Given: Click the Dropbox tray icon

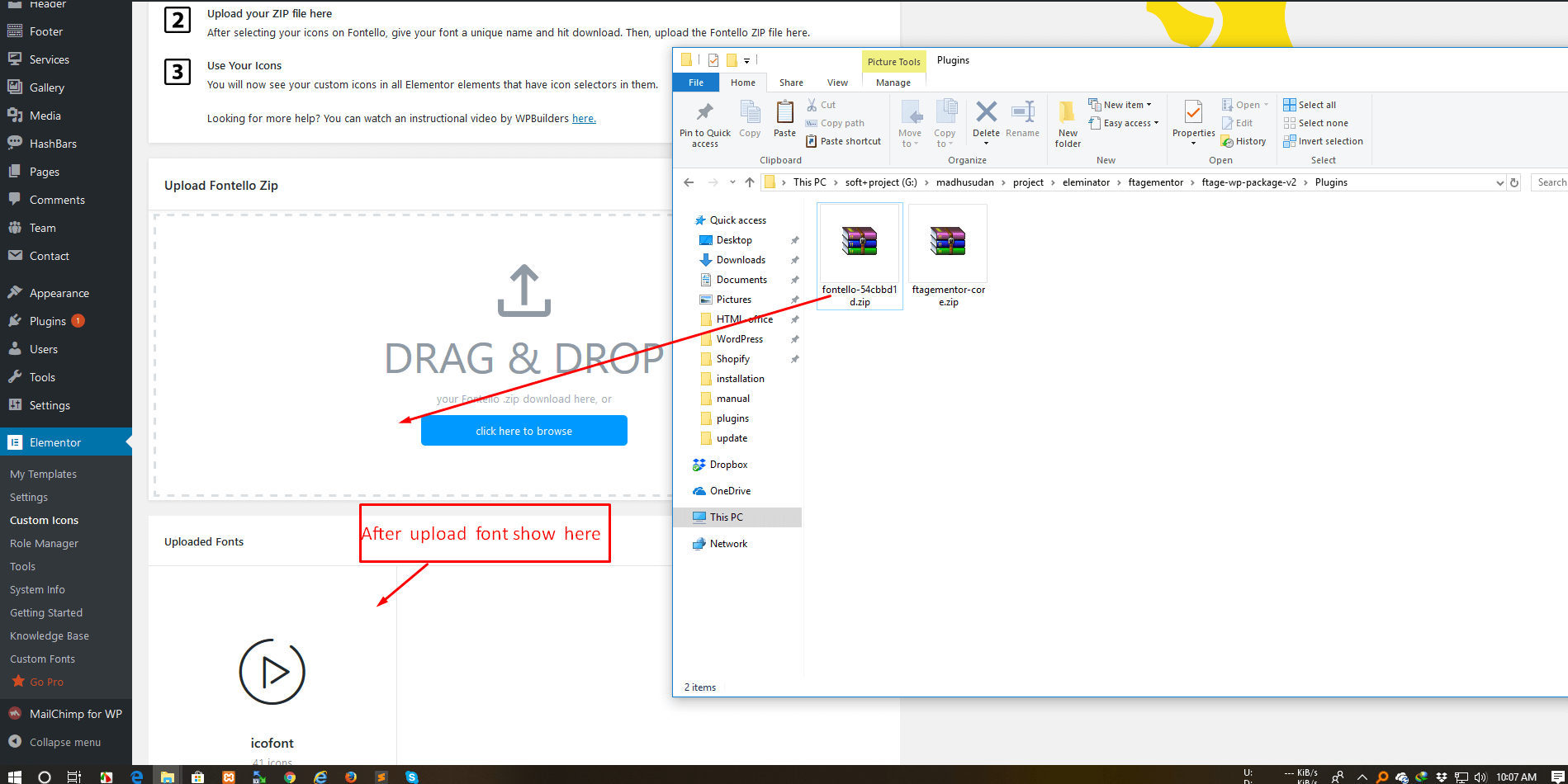Looking at the screenshot, I should click(x=1442, y=777).
